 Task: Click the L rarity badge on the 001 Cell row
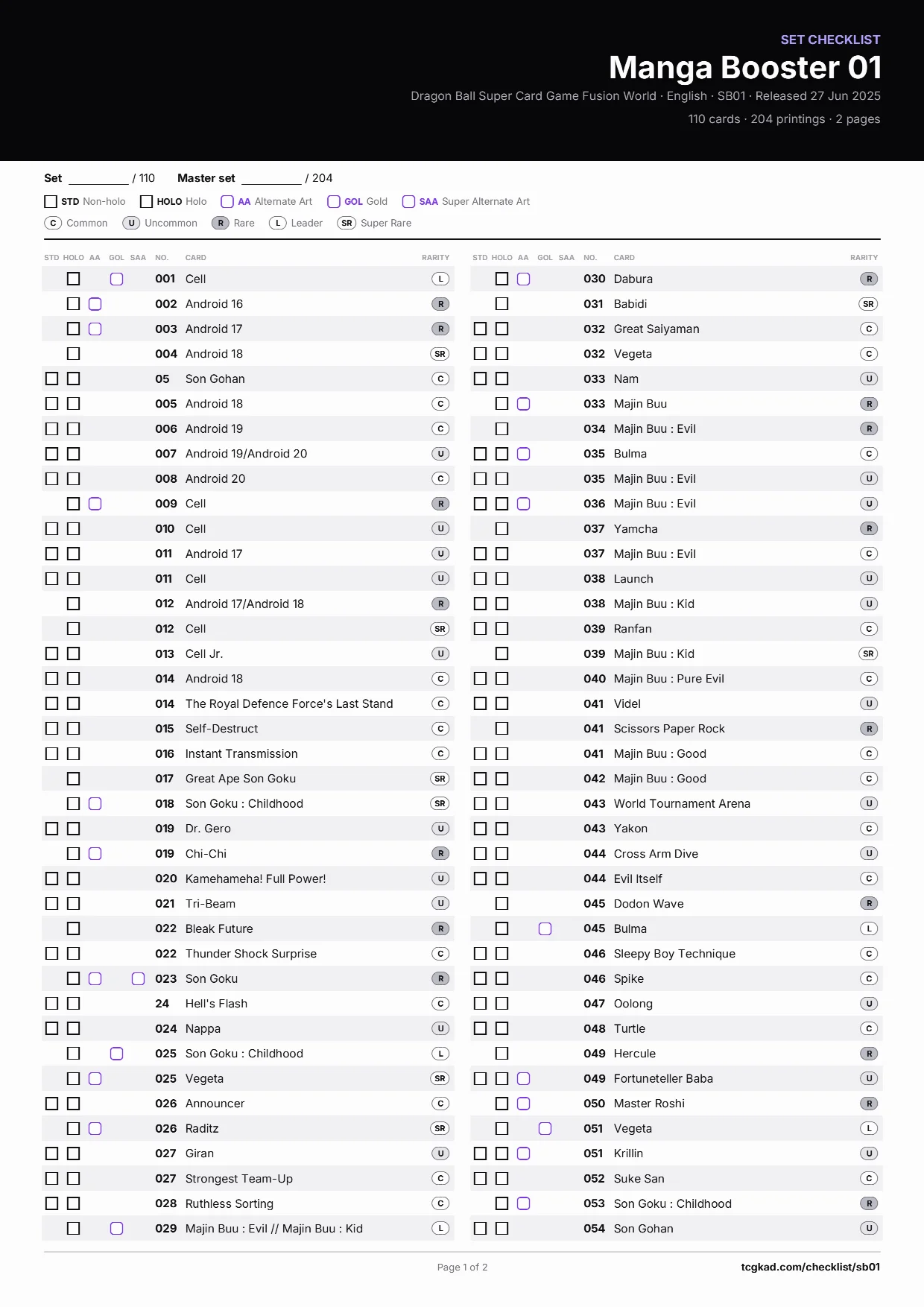pyautogui.click(x=440, y=279)
